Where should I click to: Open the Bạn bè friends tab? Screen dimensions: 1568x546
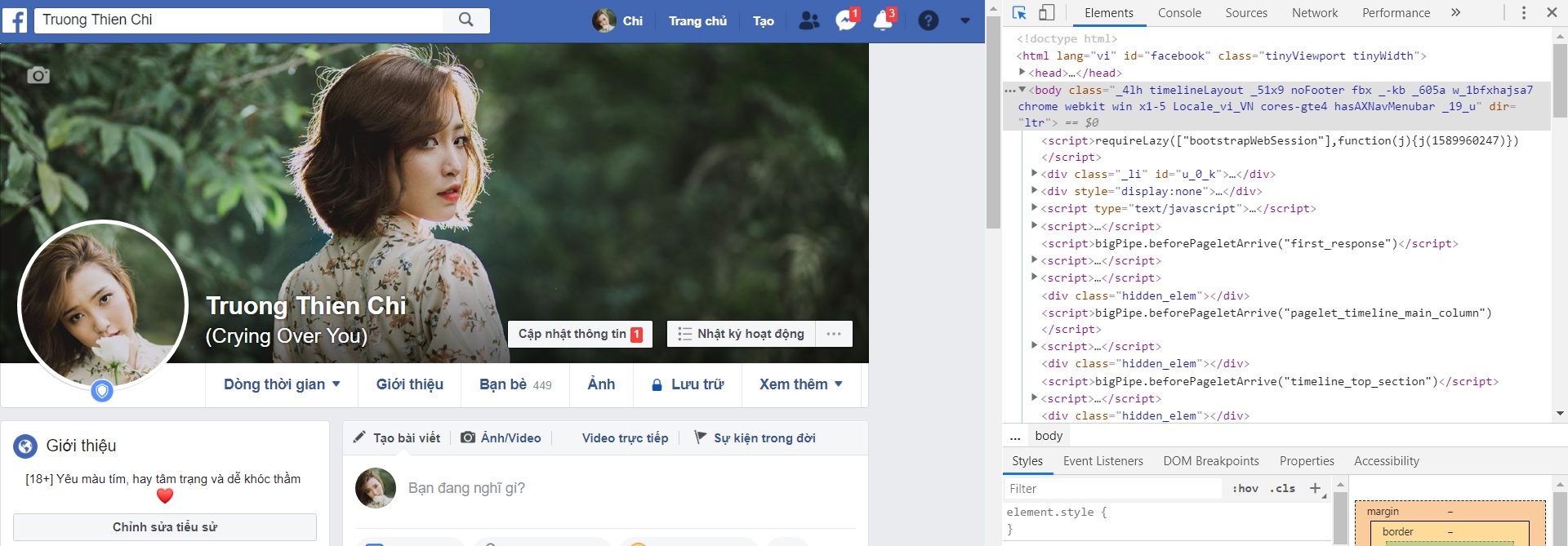(x=515, y=384)
